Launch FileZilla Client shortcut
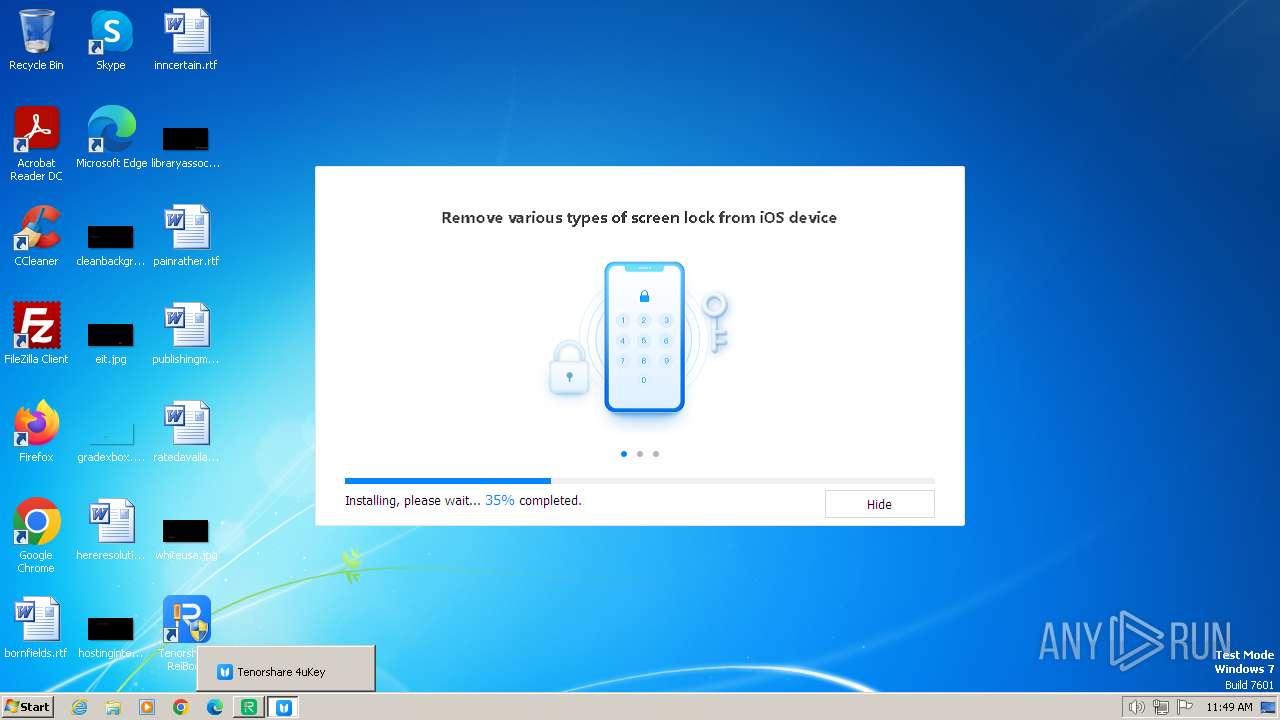 pos(36,334)
